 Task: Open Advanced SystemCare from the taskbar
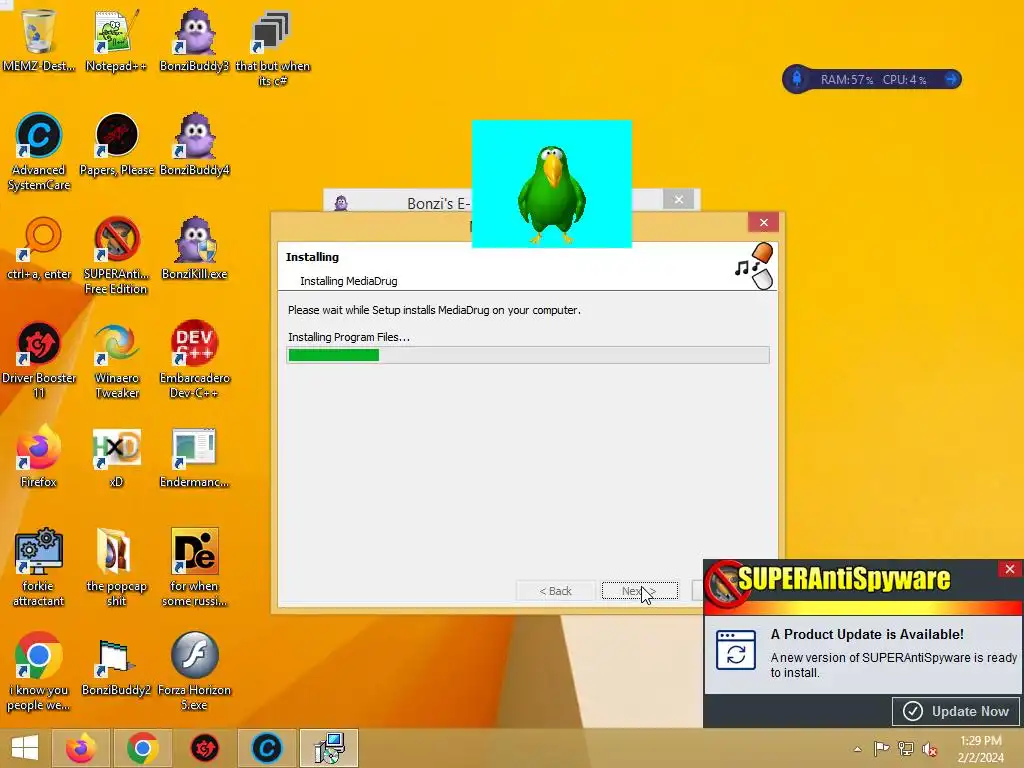click(266, 748)
